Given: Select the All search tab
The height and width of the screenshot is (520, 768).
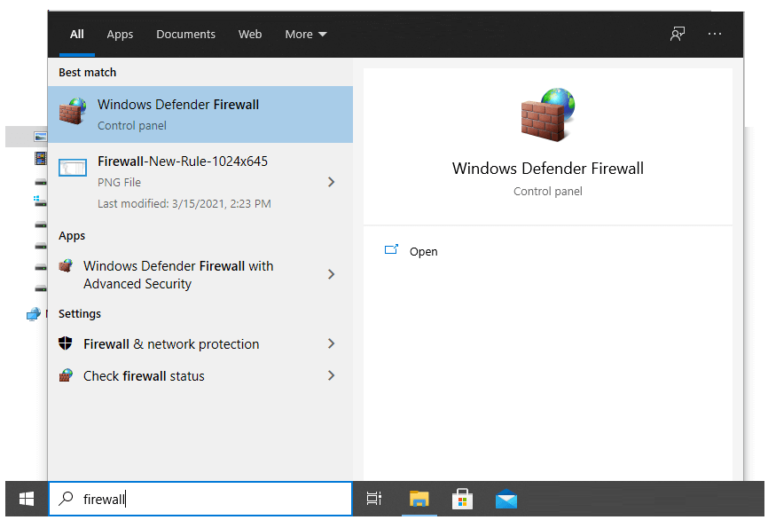Looking at the screenshot, I should pyautogui.click(x=77, y=34).
